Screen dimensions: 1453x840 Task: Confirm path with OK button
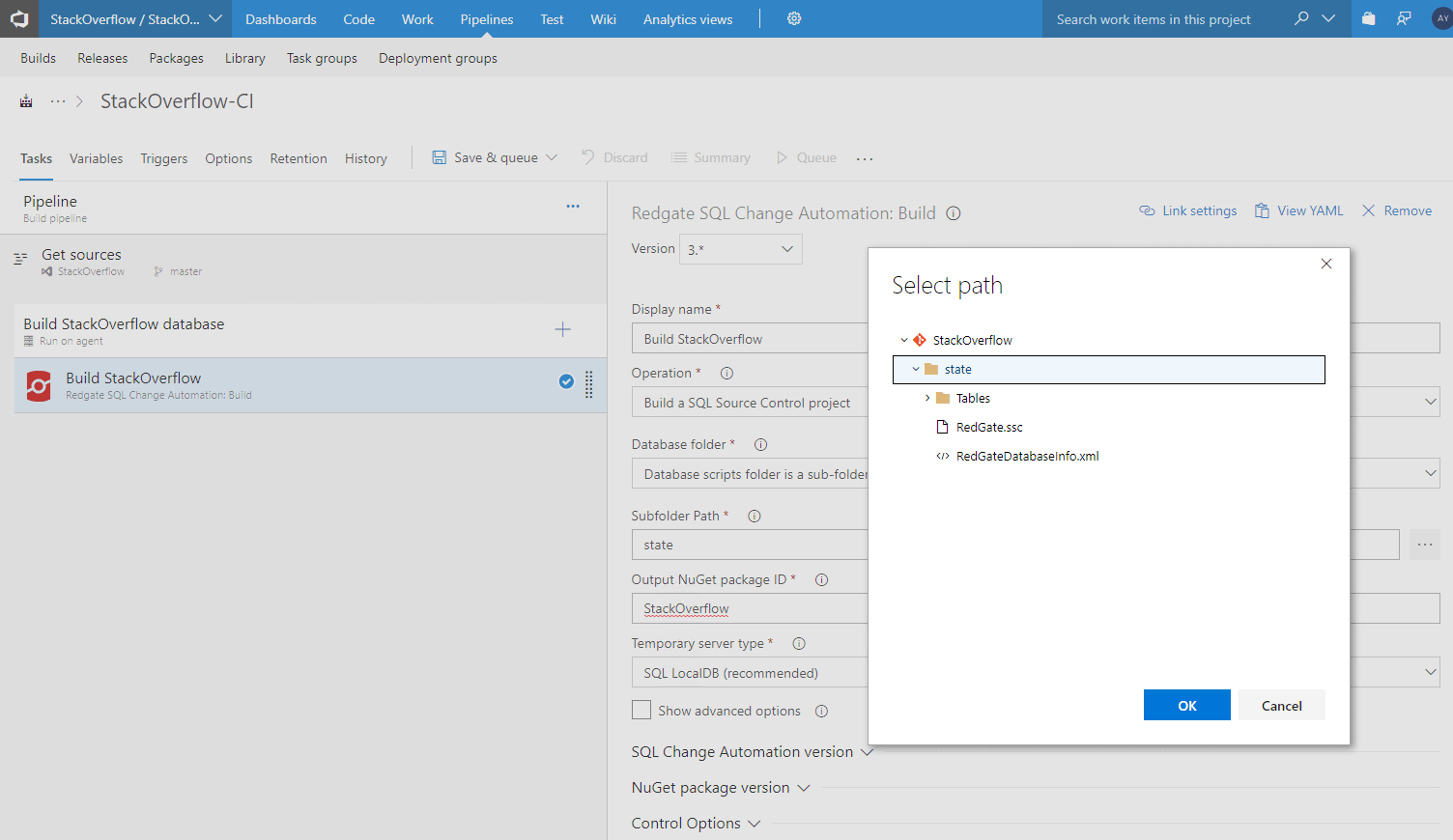tap(1187, 706)
